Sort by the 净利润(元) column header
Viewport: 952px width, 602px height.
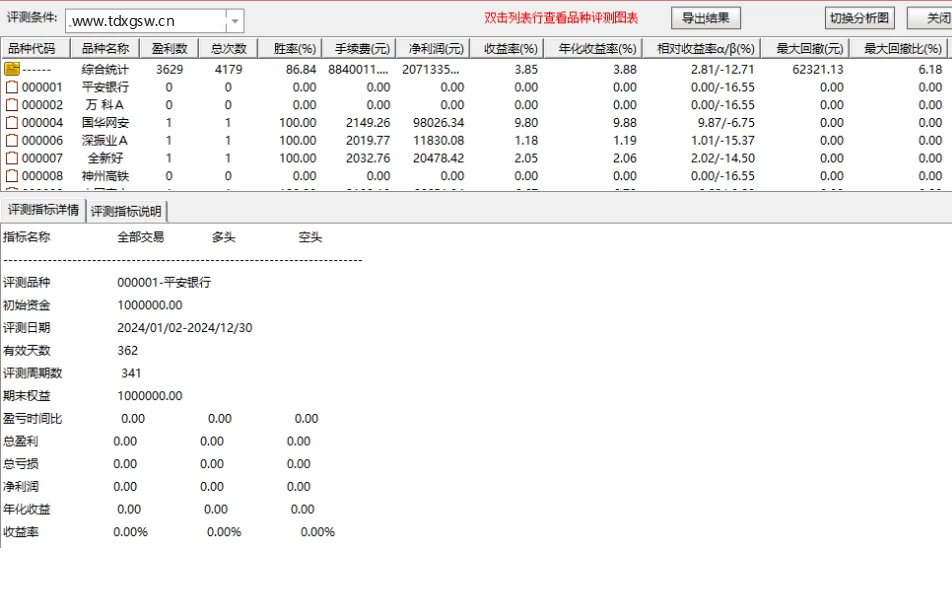click(x=432, y=48)
